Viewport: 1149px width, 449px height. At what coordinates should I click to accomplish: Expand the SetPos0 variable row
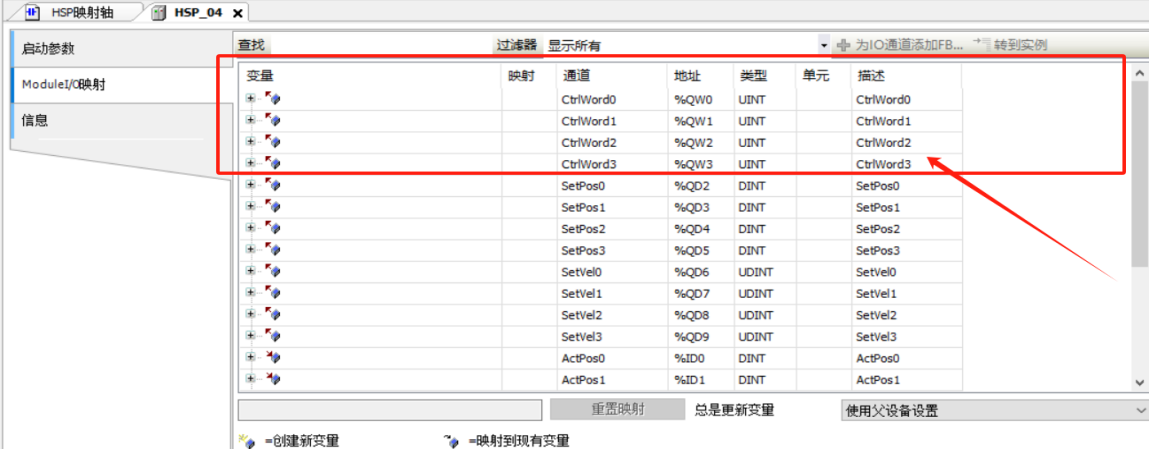tap(251, 185)
